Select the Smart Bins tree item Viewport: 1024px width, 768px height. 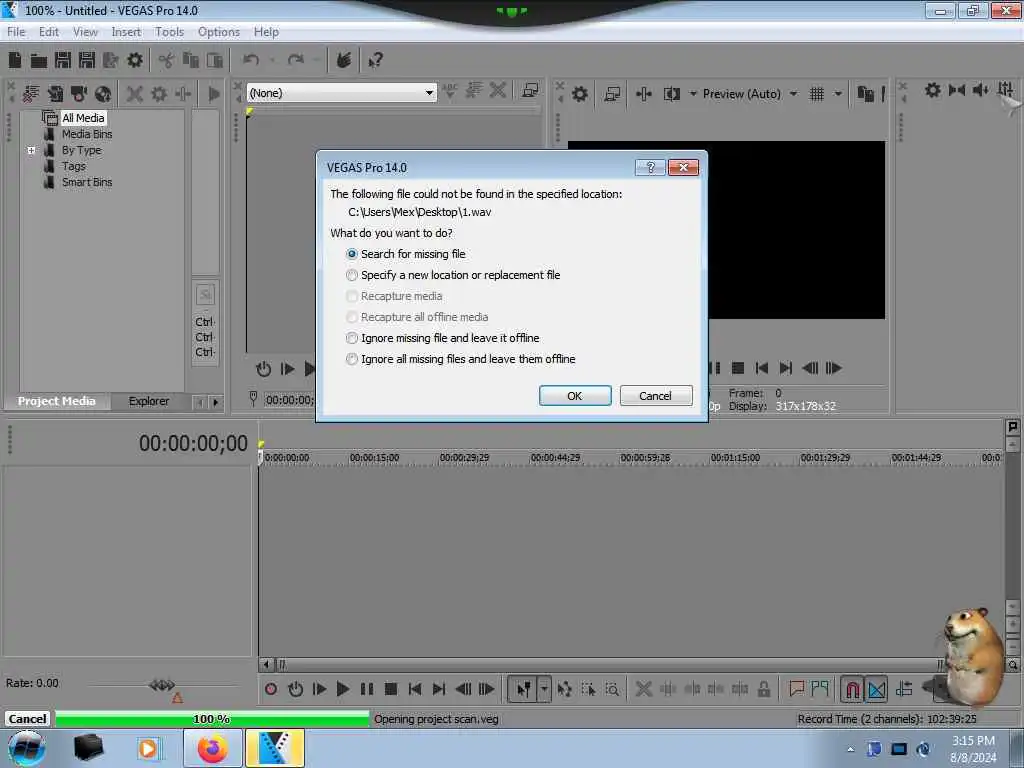coord(87,182)
